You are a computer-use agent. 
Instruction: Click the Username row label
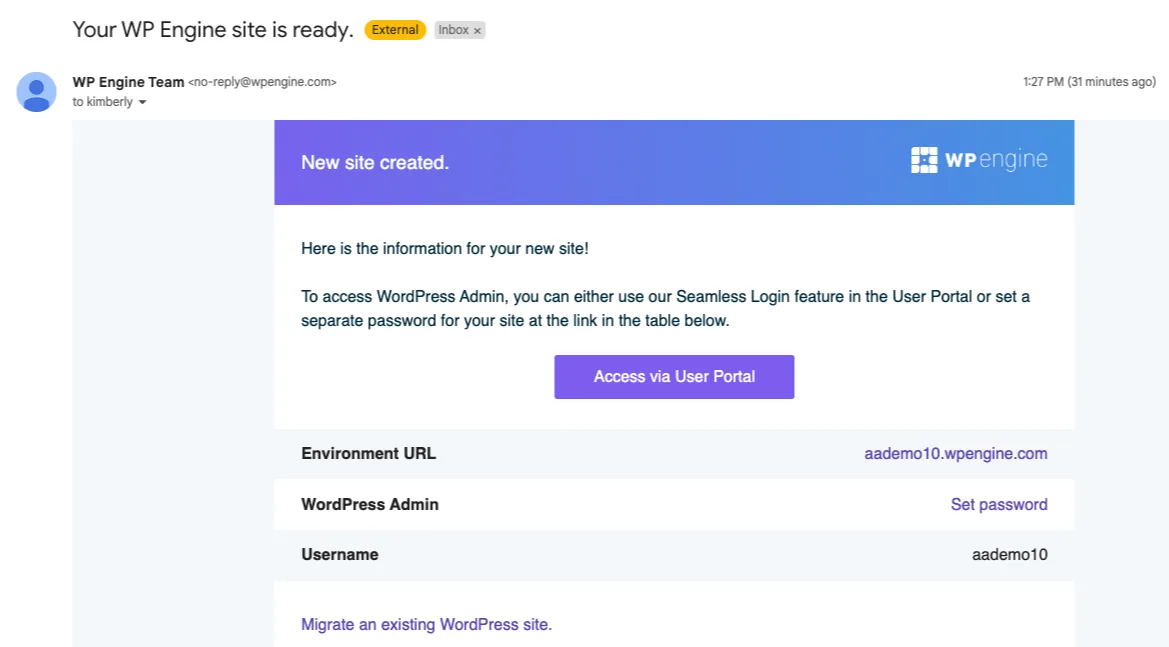coord(339,554)
